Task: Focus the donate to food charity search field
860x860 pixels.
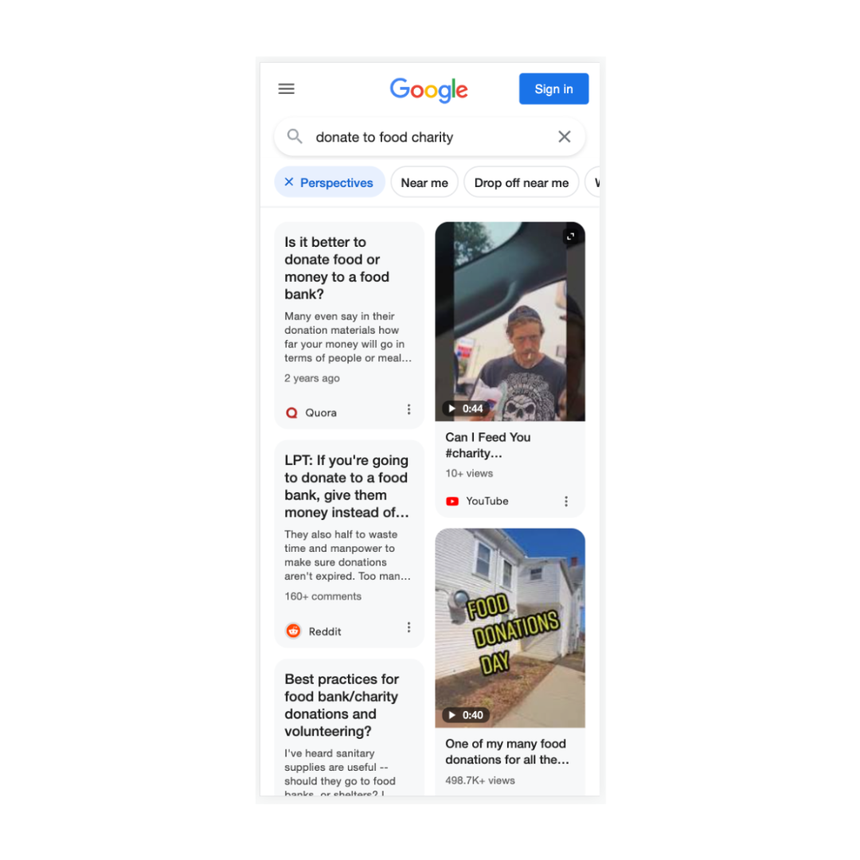Action: (429, 137)
